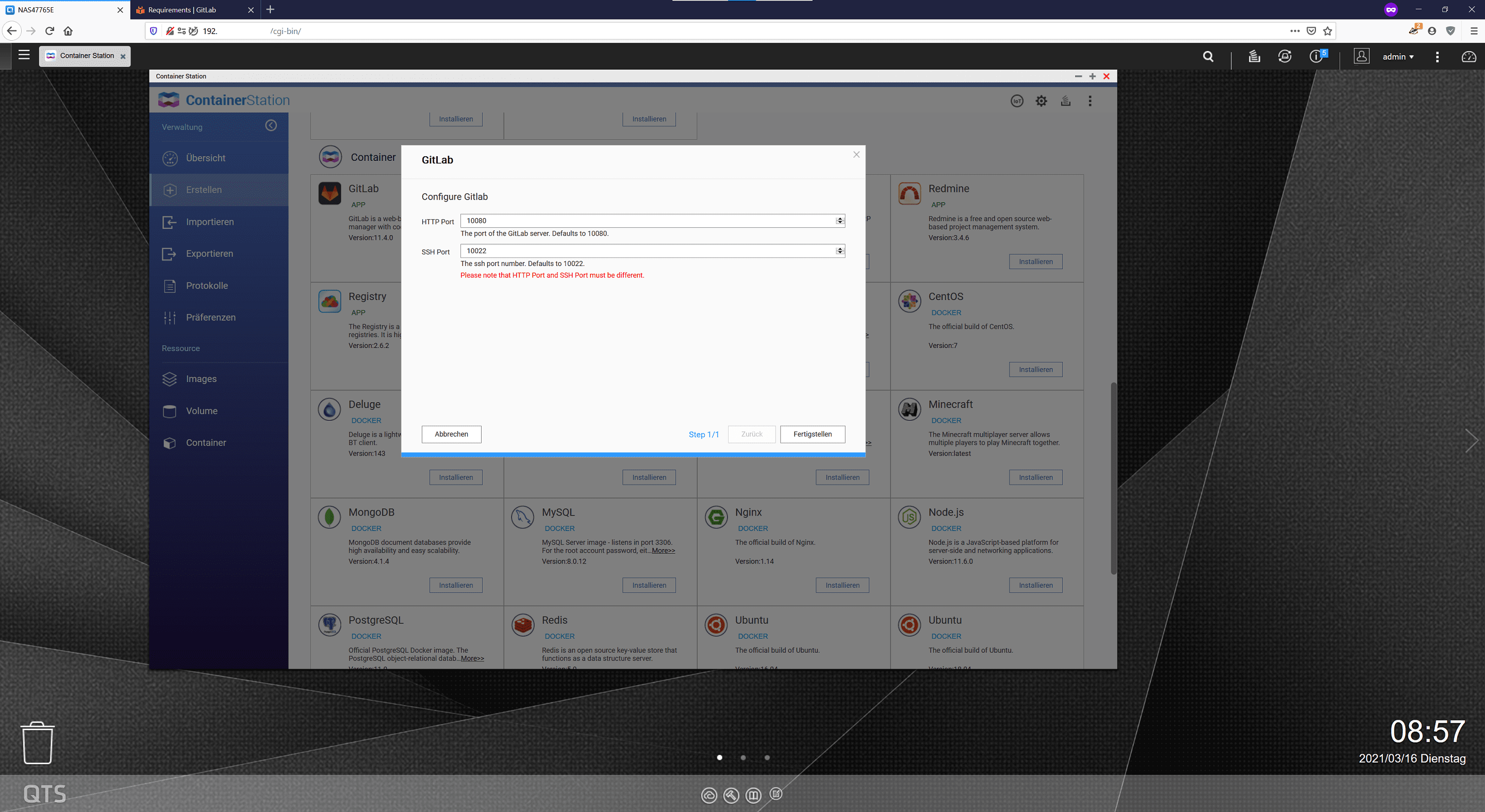Click Installieren for Minecraft
Image resolution: width=1485 pixels, height=812 pixels.
pyautogui.click(x=1035, y=477)
